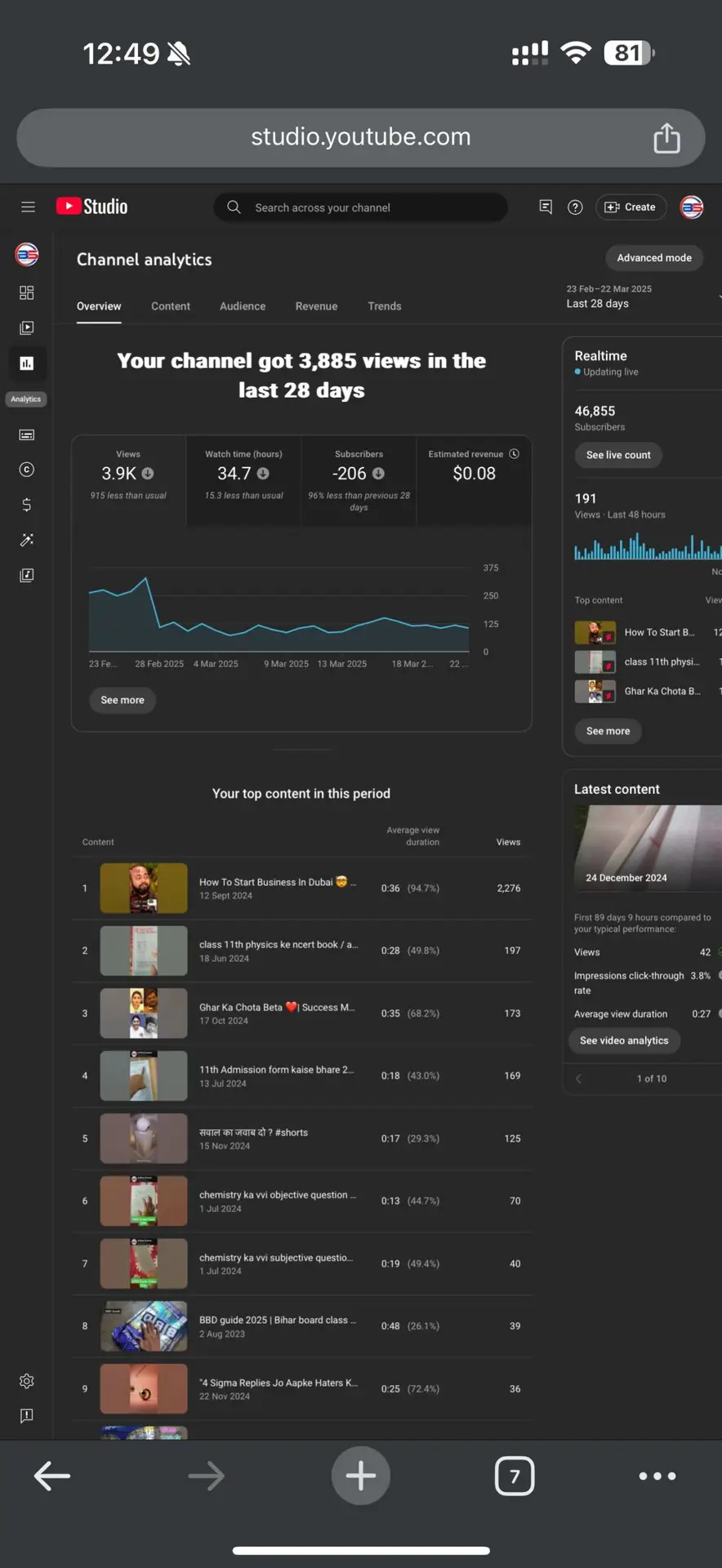Open How To Start Business In Dubai thumbnail
722x1568 pixels.
tap(144, 889)
